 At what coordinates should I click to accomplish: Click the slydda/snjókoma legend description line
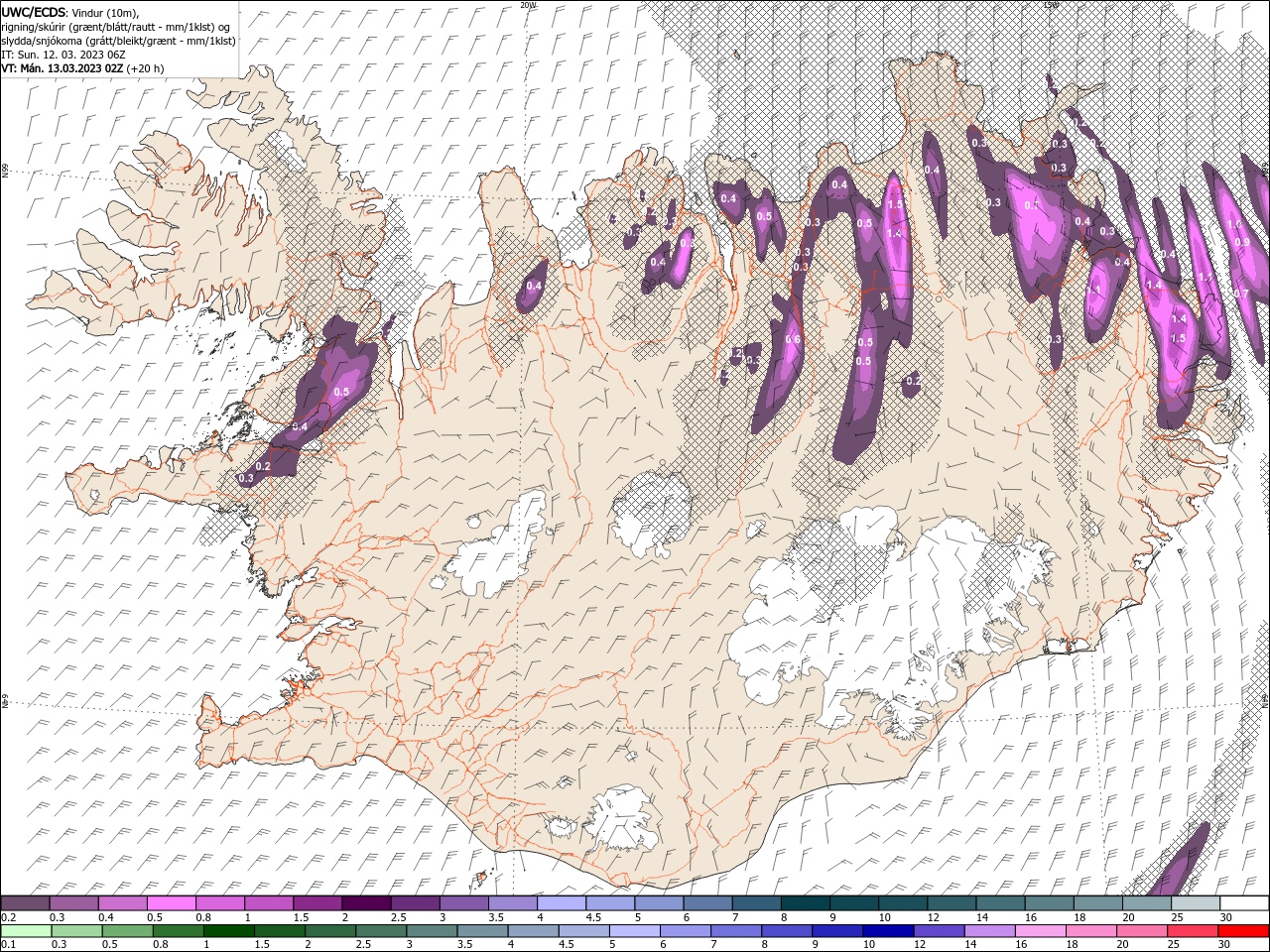pos(118,41)
